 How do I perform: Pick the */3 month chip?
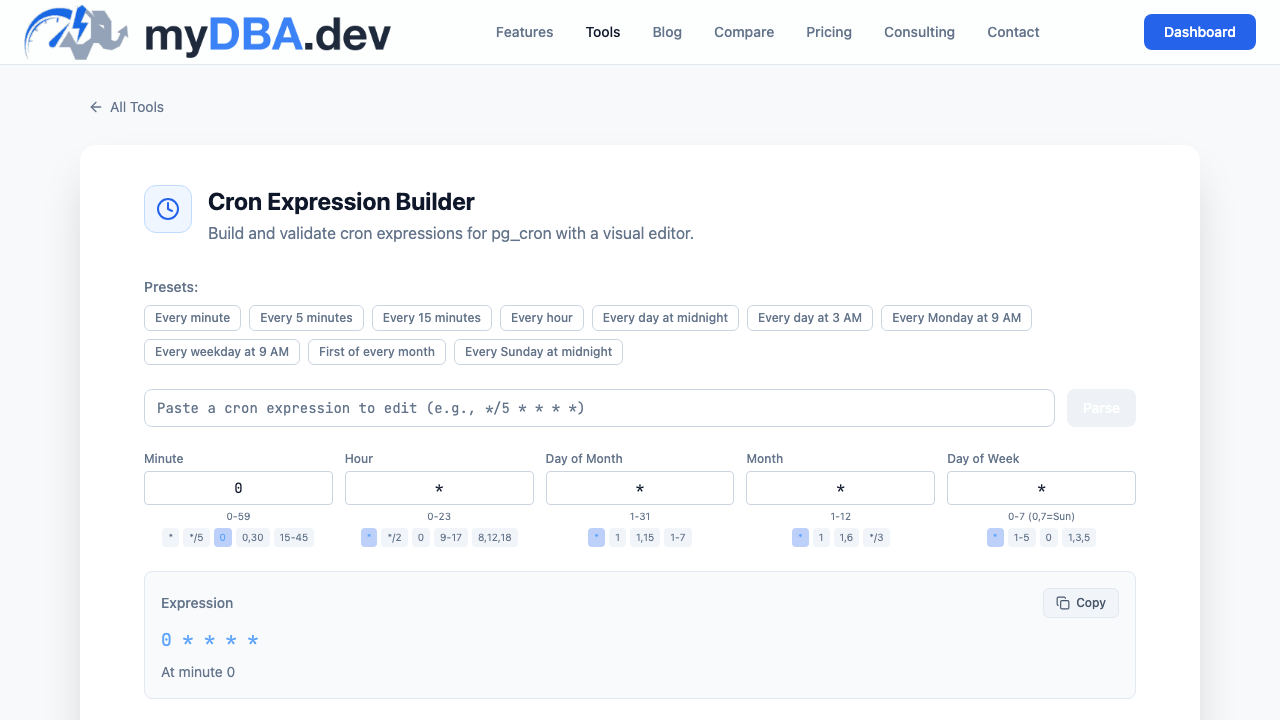pyautogui.click(x=876, y=538)
